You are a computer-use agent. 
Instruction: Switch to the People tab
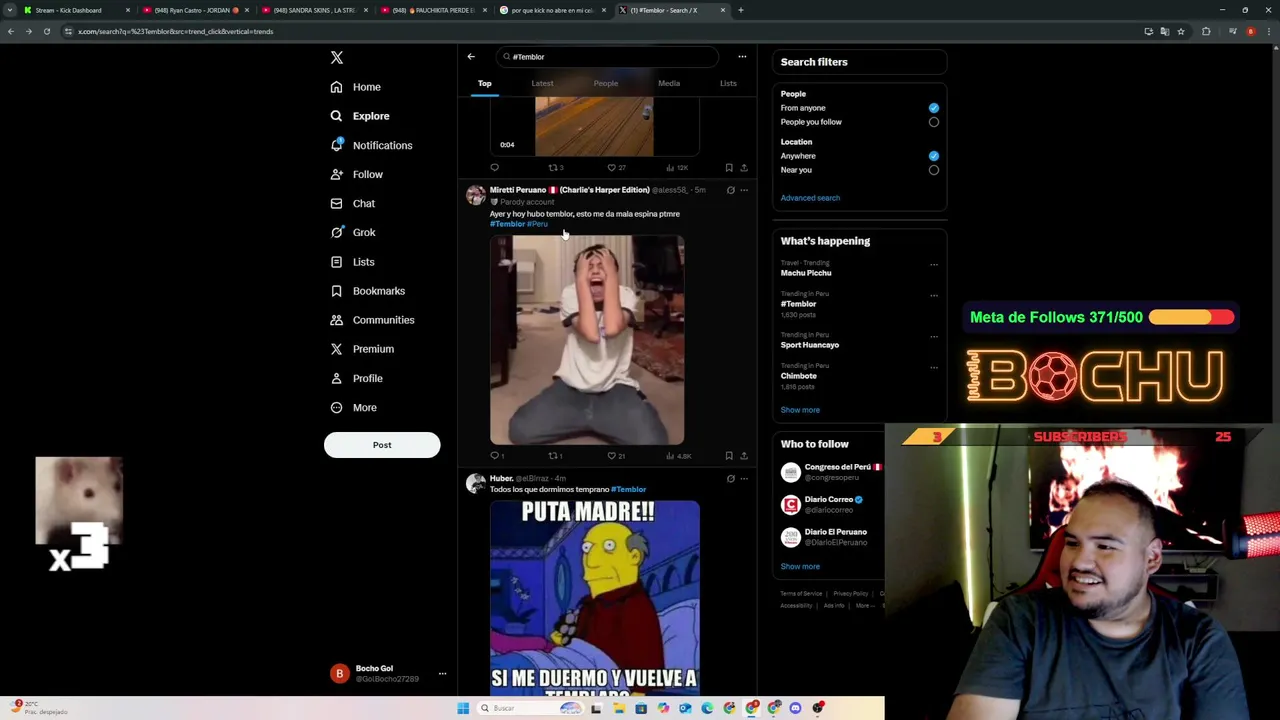(606, 84)
